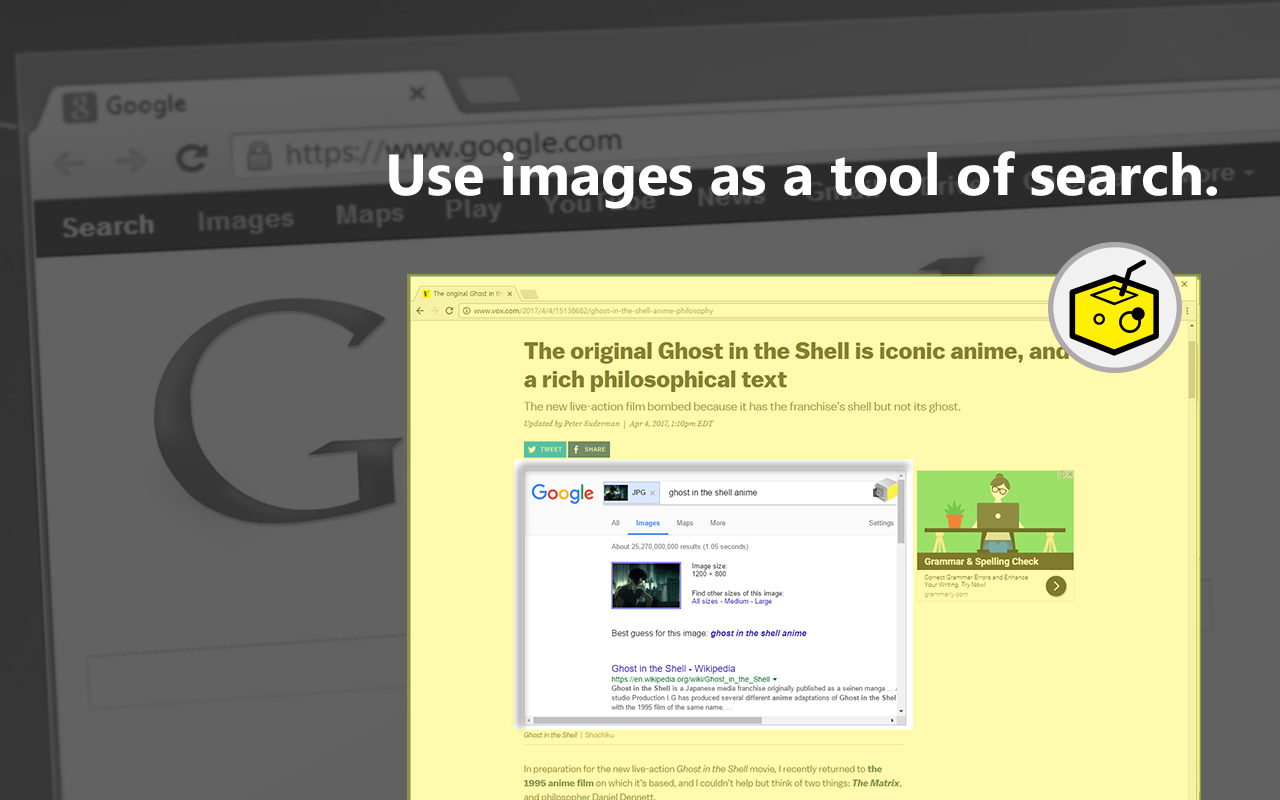This screenshot has height=800, width=1280.
Task: Click 'Maps' in background Google nav bar
Action: 370,214
